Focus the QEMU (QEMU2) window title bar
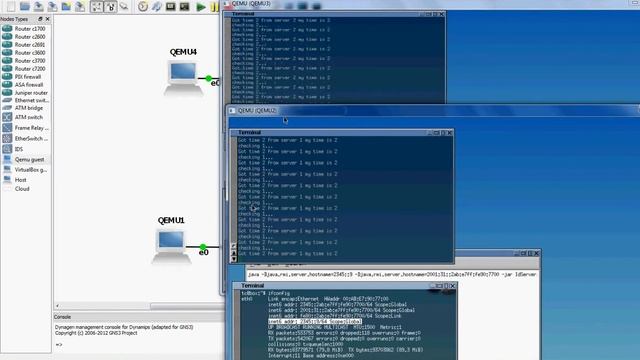Image resolution: width=640 pixels, height=360 pixels. tap(433, 111)
